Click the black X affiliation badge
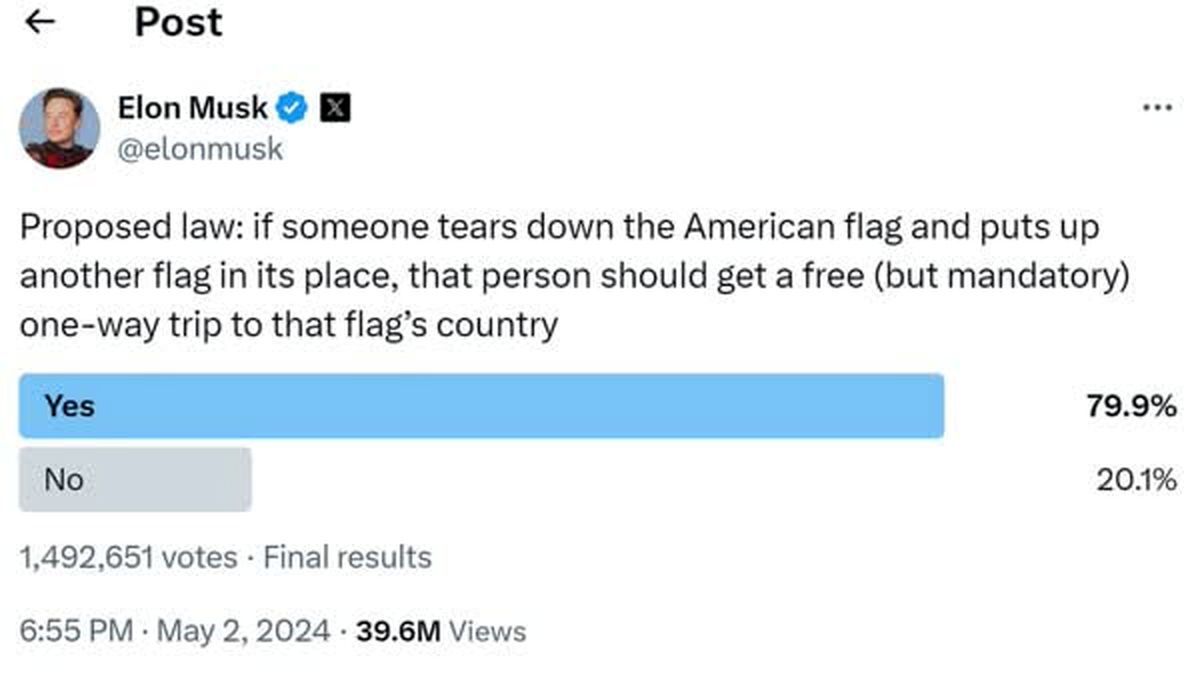Viewport: 1200px width, 678px height. coord(334,108)
